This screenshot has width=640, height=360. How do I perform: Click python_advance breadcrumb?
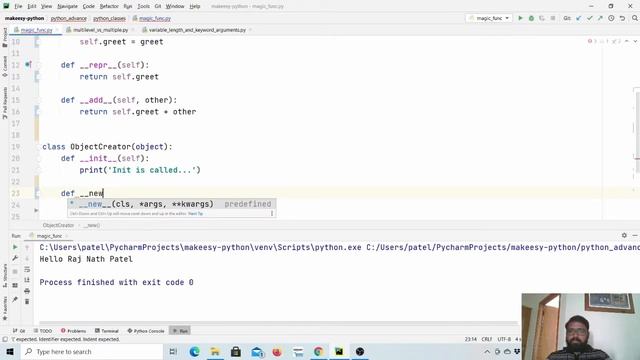[x=69, y=18]
